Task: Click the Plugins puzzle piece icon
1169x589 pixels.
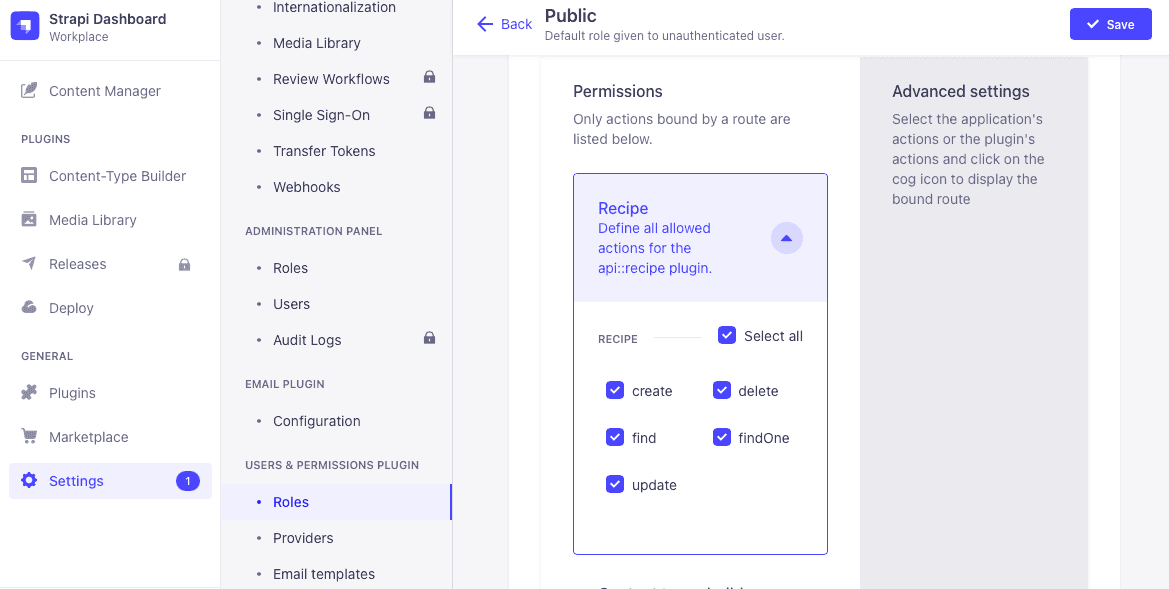Action: click(x=29, y=393)
